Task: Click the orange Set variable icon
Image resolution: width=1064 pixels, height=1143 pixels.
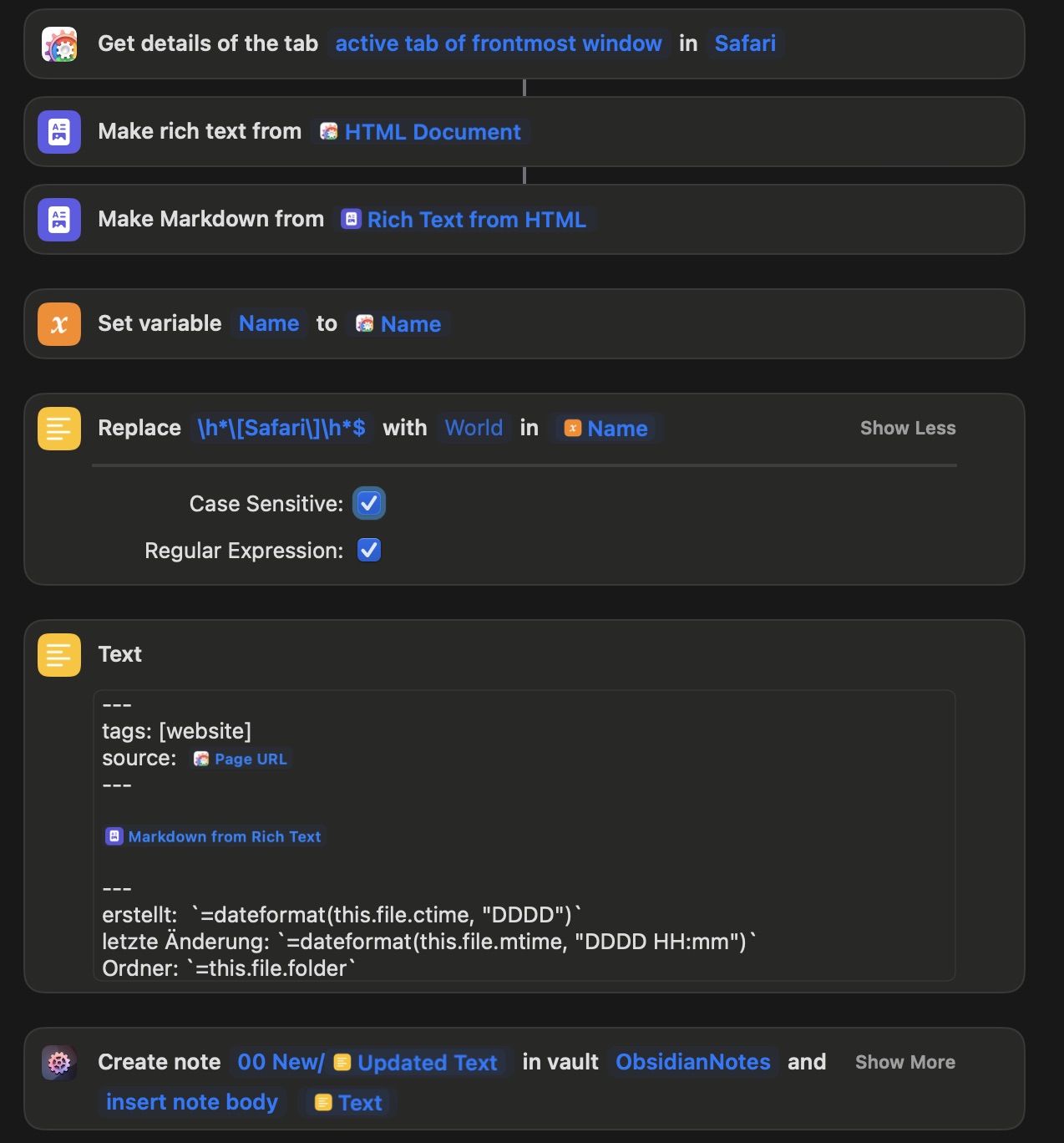Action: (x=59, y=324)
